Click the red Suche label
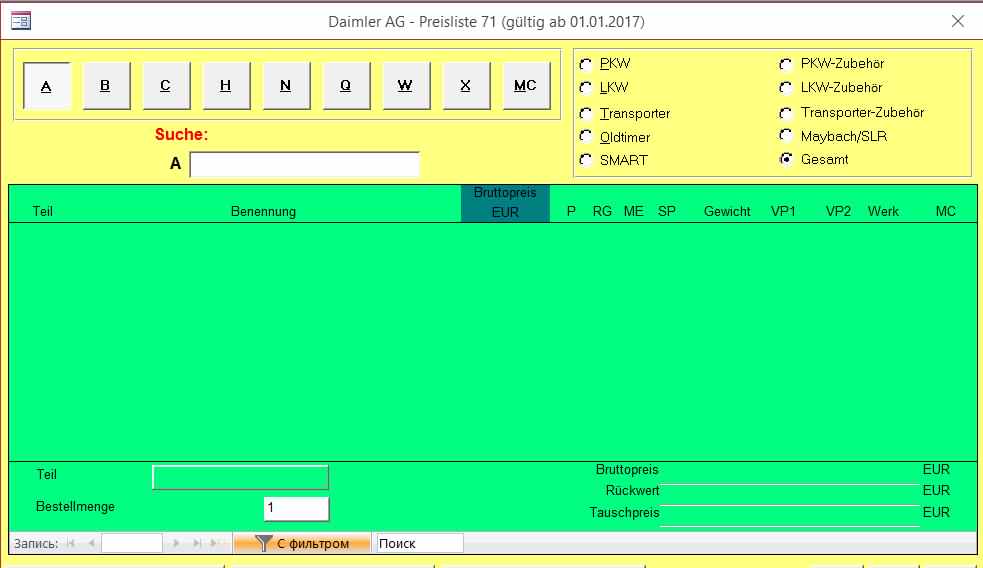The width and height of the screenshot is (983, 568). pos(181,134)
